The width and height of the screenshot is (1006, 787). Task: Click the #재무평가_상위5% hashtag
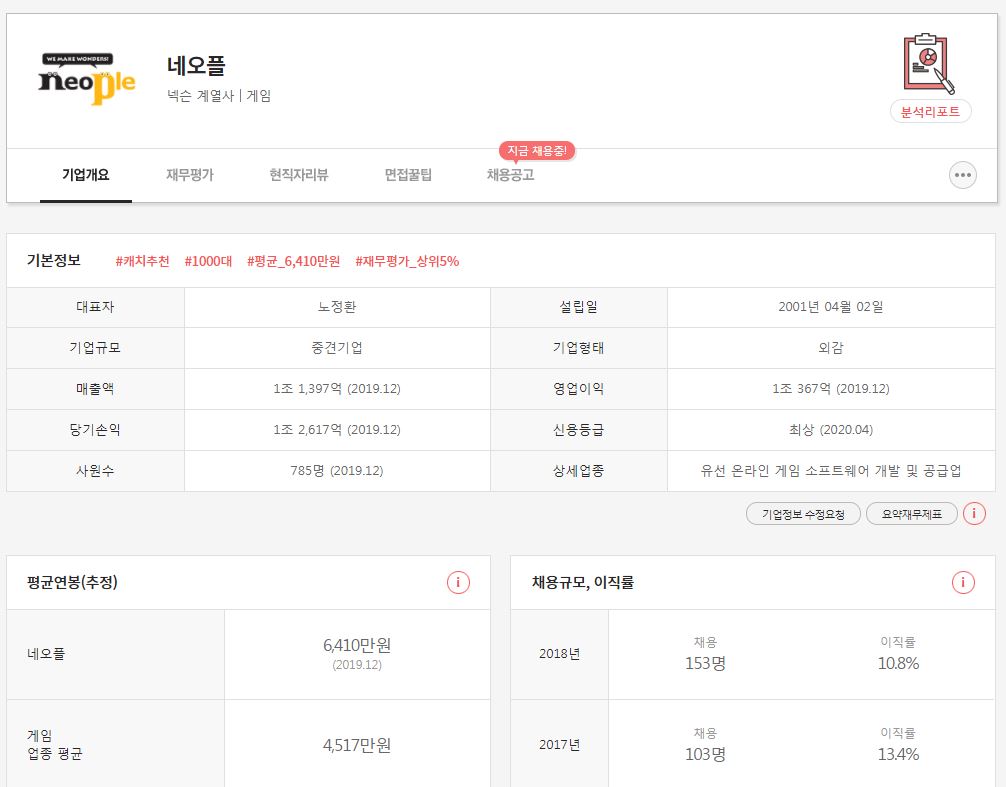click(407, 261)
